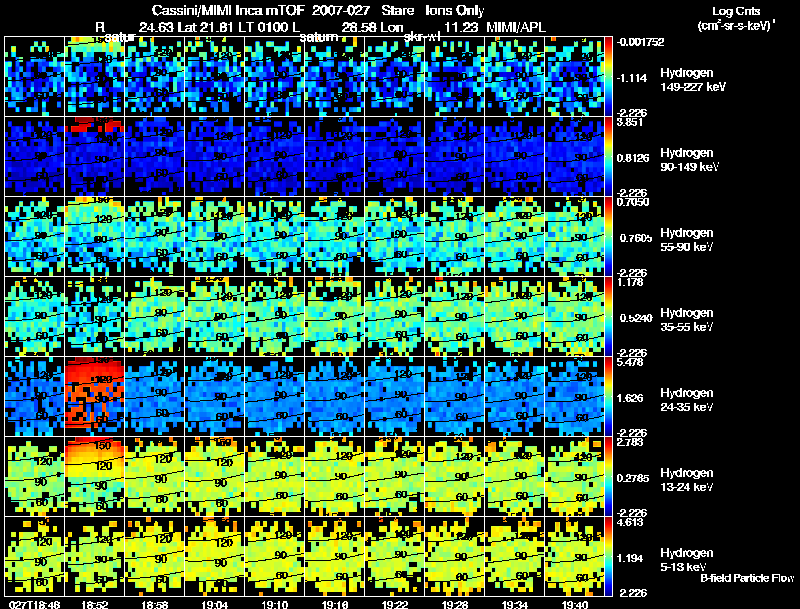Click the color bar beside Hydrogen 5-13 keV
The width and height of the screenshot is (800, 609).
point(608,556)
